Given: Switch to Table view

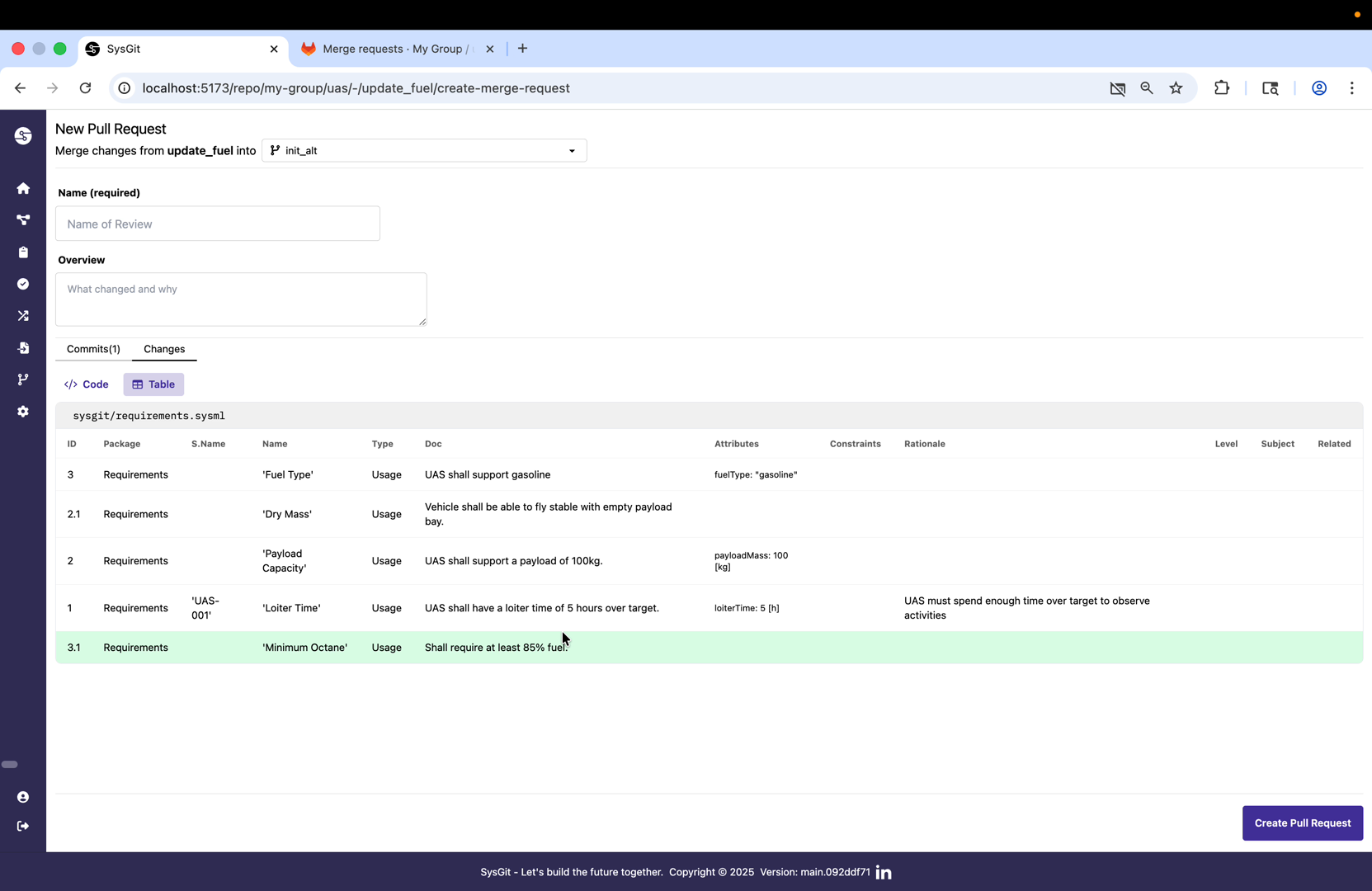Looking at the screenshot, I should point(153,384).
